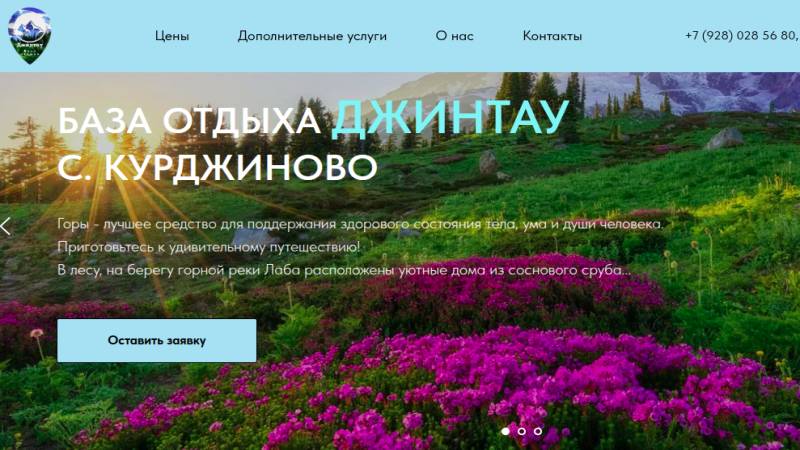Select the first filled slider dot
Screen dimensions: 800x450
tap(506, 431)
